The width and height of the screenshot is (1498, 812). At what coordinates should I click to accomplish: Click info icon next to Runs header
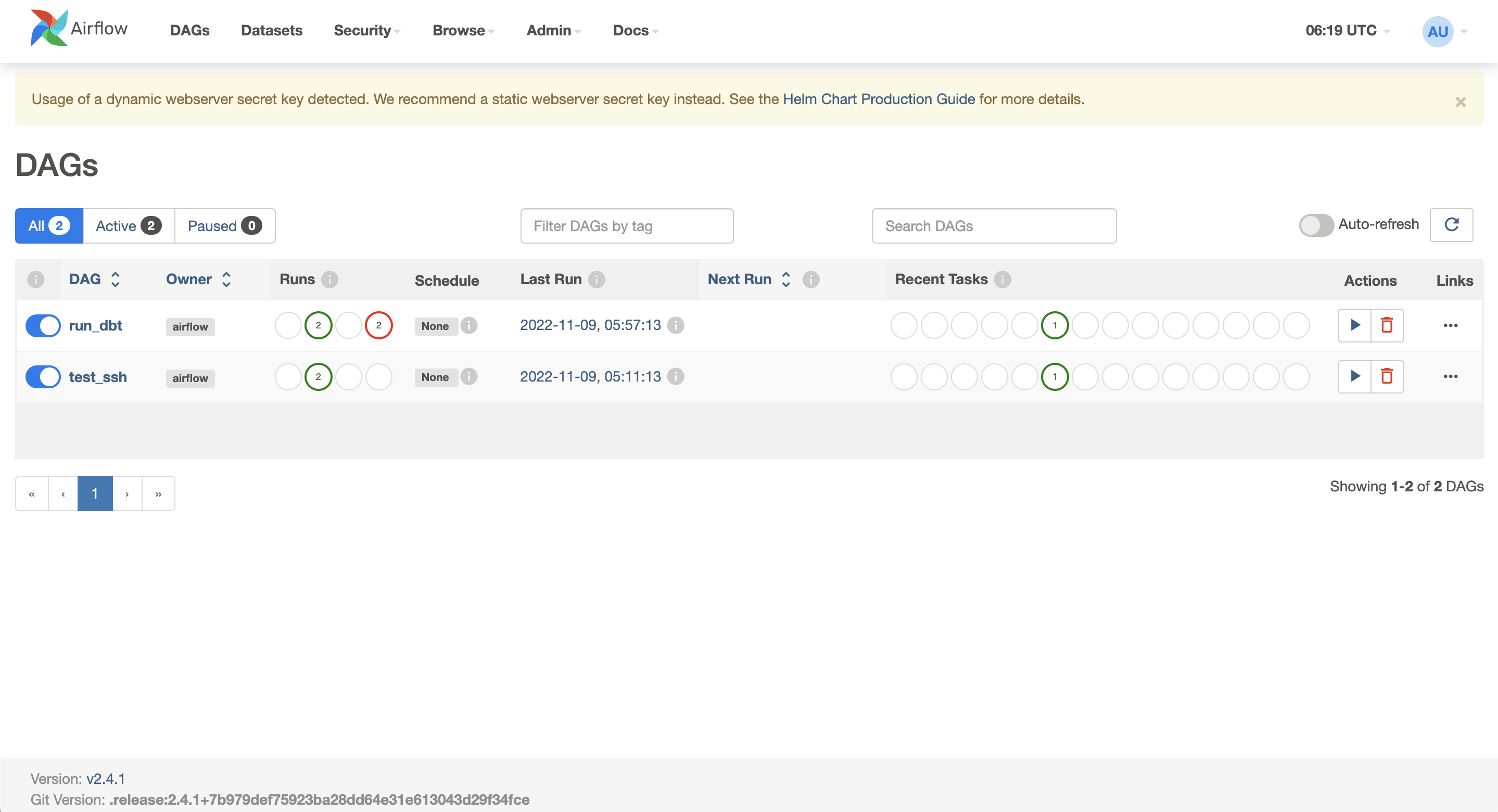pyautogui.click(x=329, y=280)
